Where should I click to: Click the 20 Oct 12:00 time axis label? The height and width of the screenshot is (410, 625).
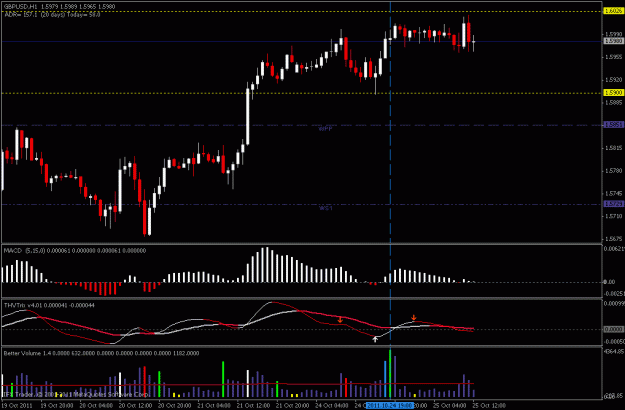(135, 406)
